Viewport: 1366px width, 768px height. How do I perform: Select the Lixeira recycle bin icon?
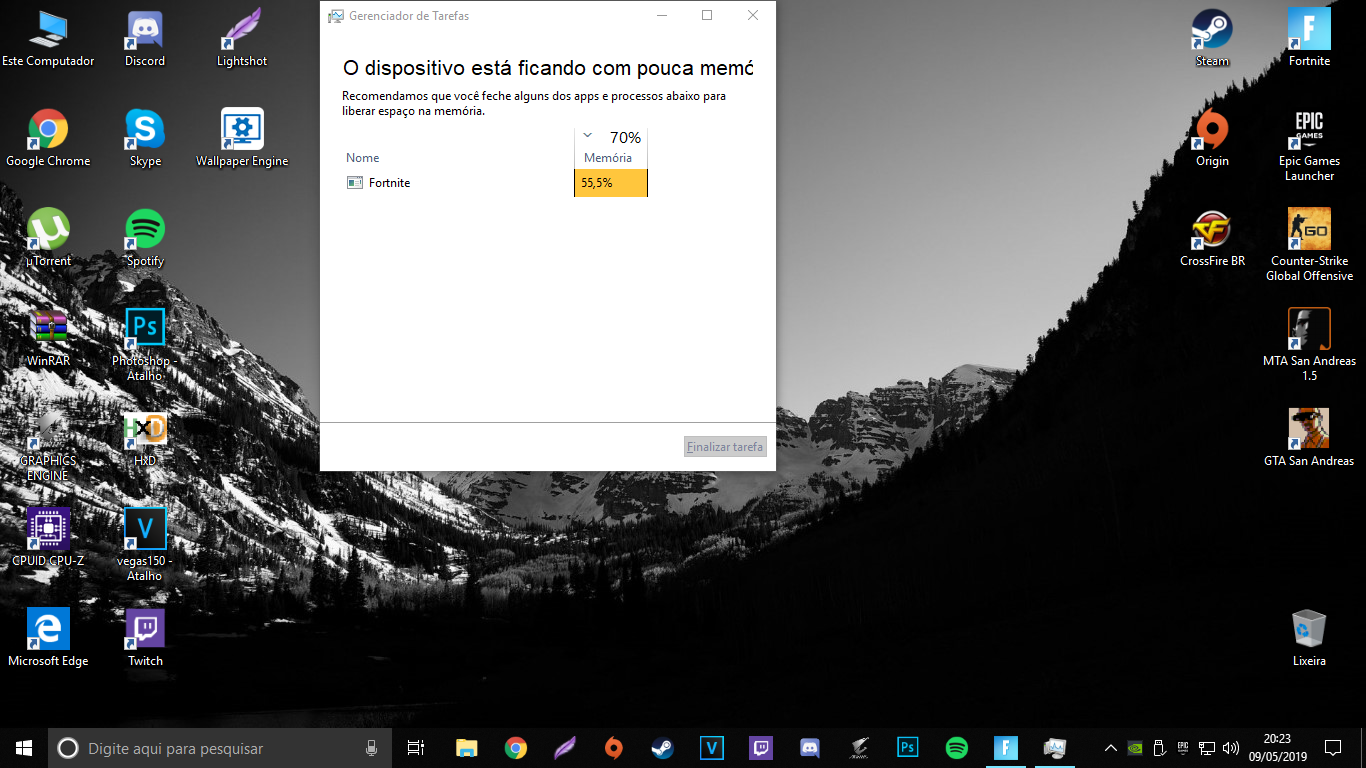pos(1309,638)
